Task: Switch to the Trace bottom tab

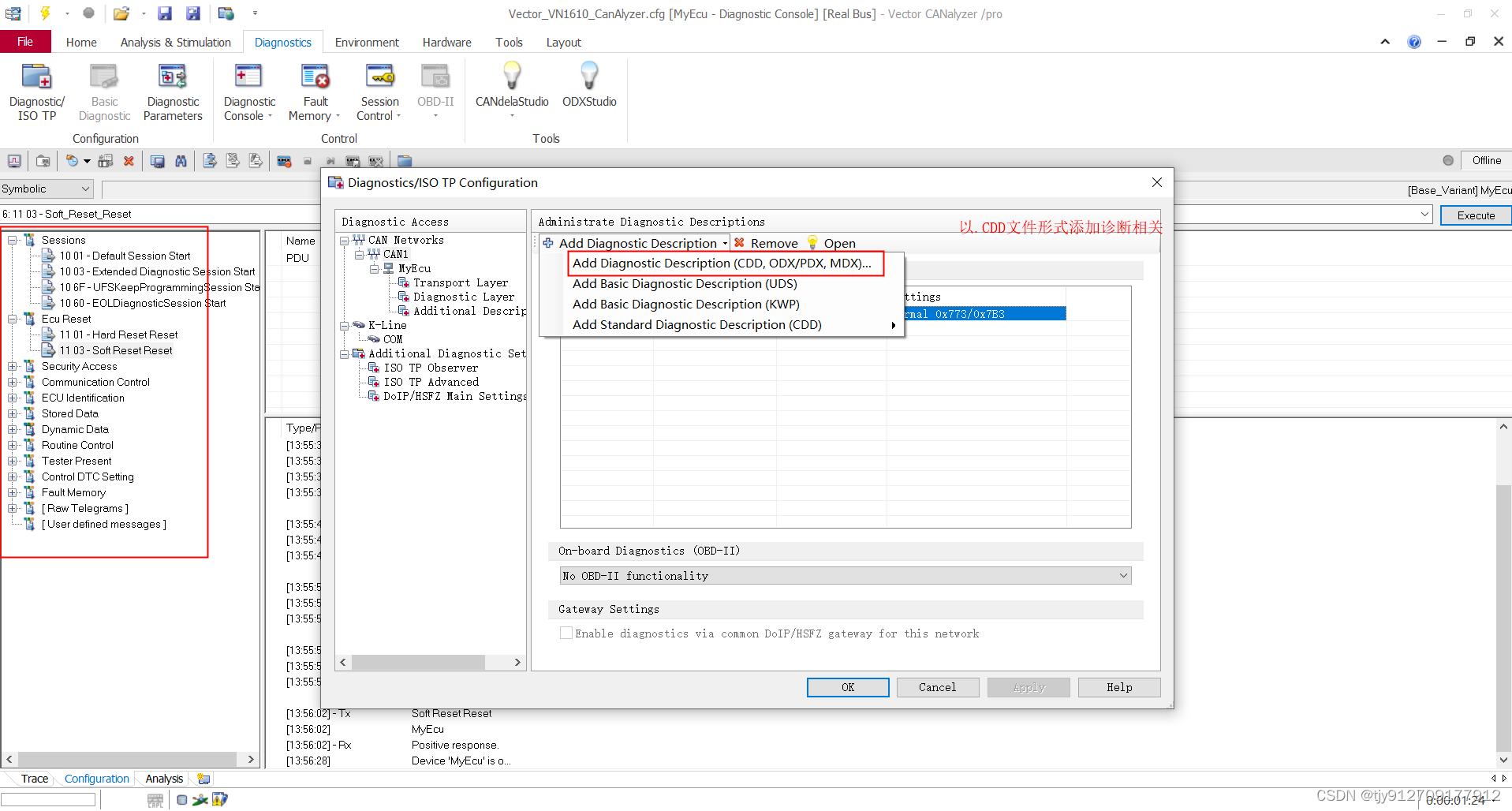Action: point(34,779)
